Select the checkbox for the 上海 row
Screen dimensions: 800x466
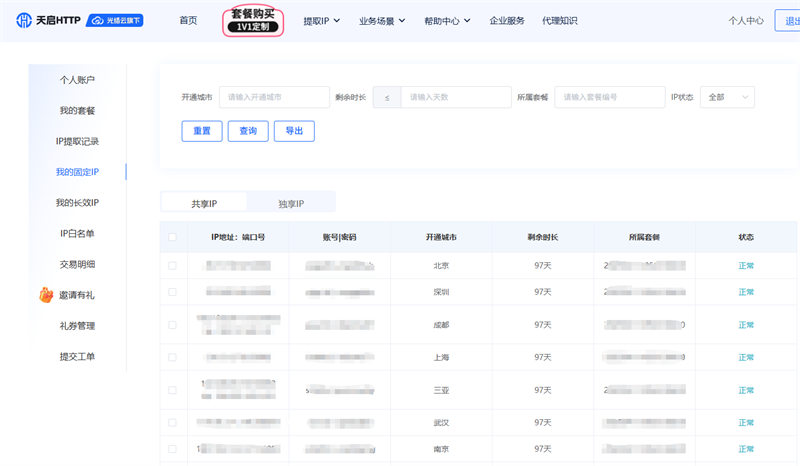pos(173,357)
